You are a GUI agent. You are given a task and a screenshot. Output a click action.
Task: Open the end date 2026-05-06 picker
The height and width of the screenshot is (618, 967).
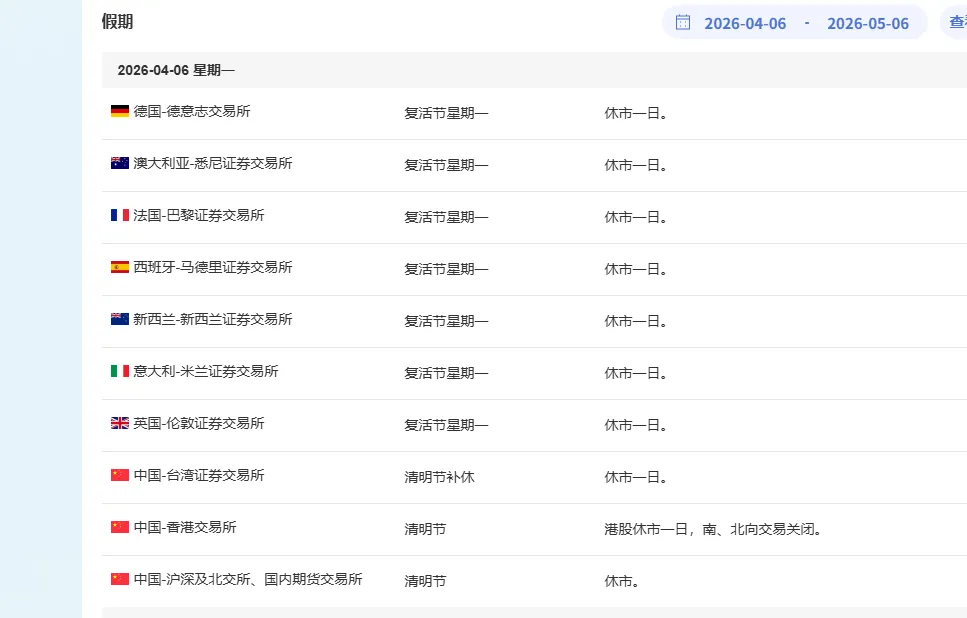pyautogui.click(x=868, y=22)
